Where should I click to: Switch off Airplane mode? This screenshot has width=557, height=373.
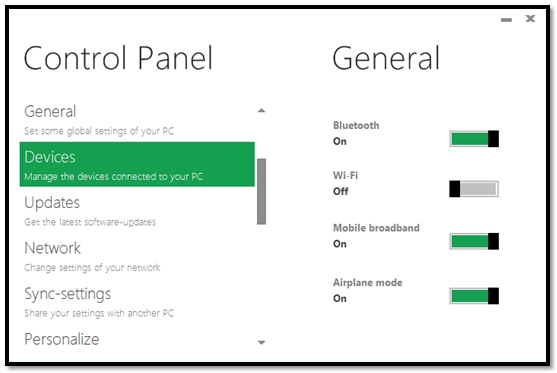pyautogui.click(x=474, y=296)
